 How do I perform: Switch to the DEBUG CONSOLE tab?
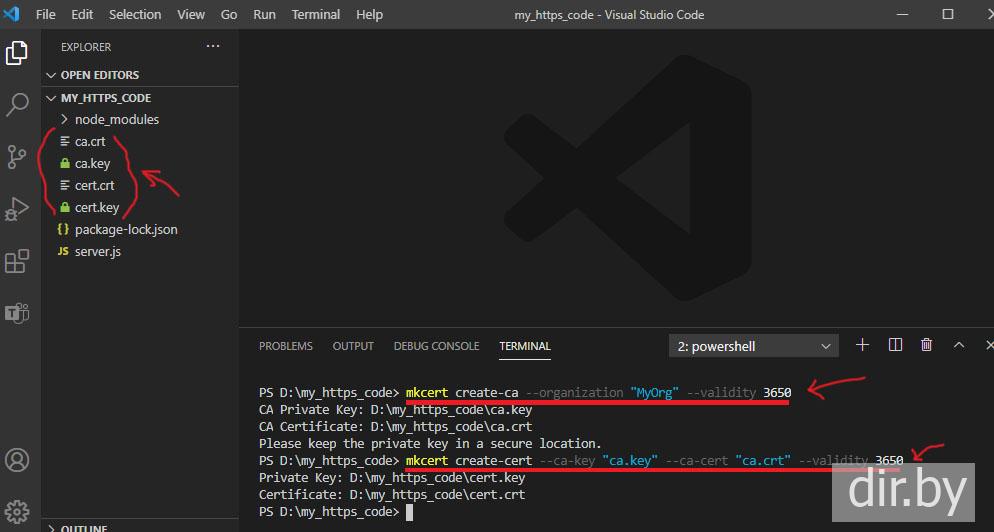click(x=436, y=346)
